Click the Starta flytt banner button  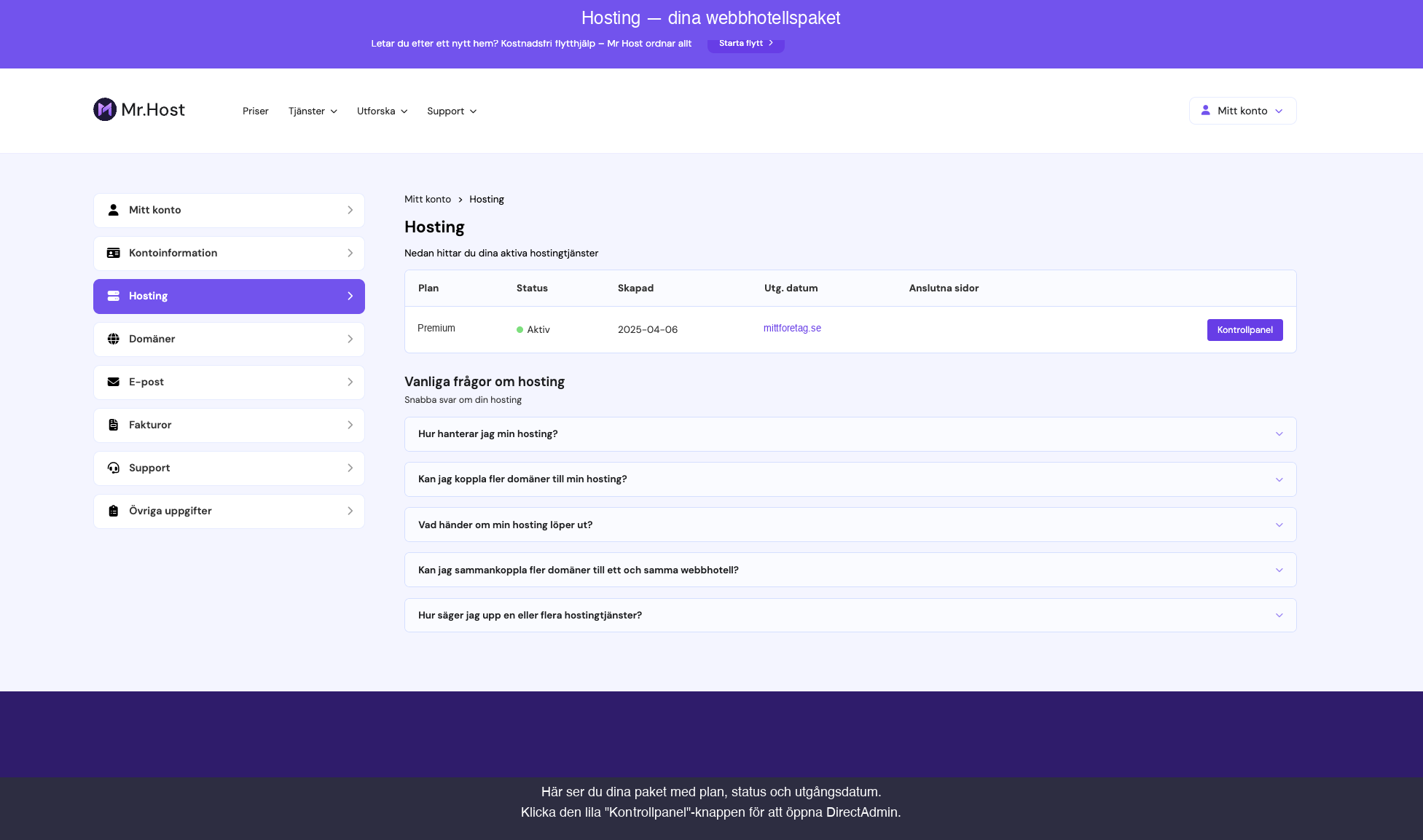745,44
